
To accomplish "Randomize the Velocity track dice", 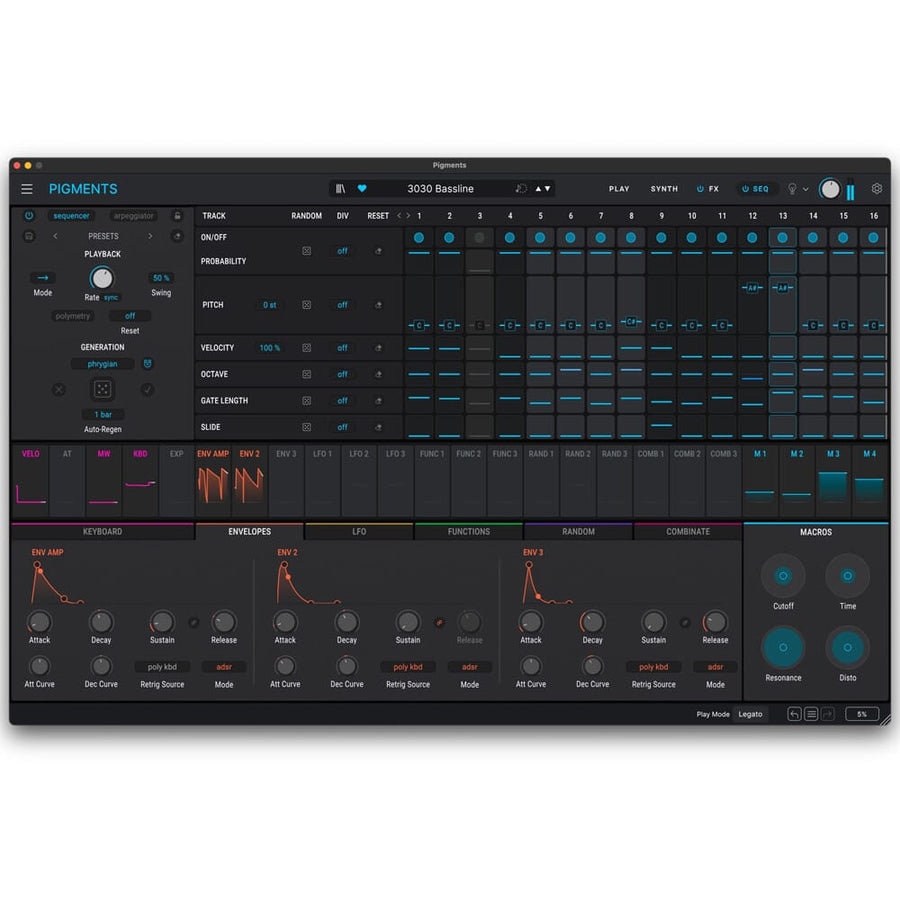I will point(307,348).
